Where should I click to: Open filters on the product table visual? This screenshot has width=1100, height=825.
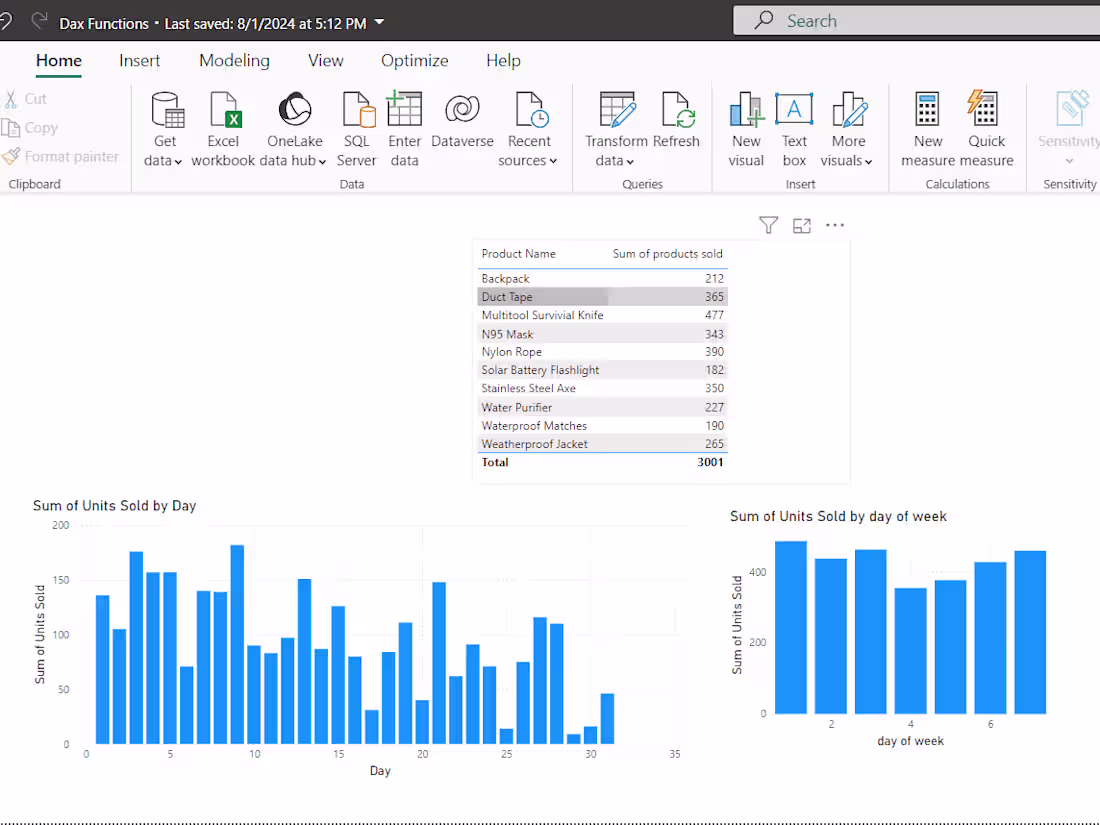click(x=768, y=225)
